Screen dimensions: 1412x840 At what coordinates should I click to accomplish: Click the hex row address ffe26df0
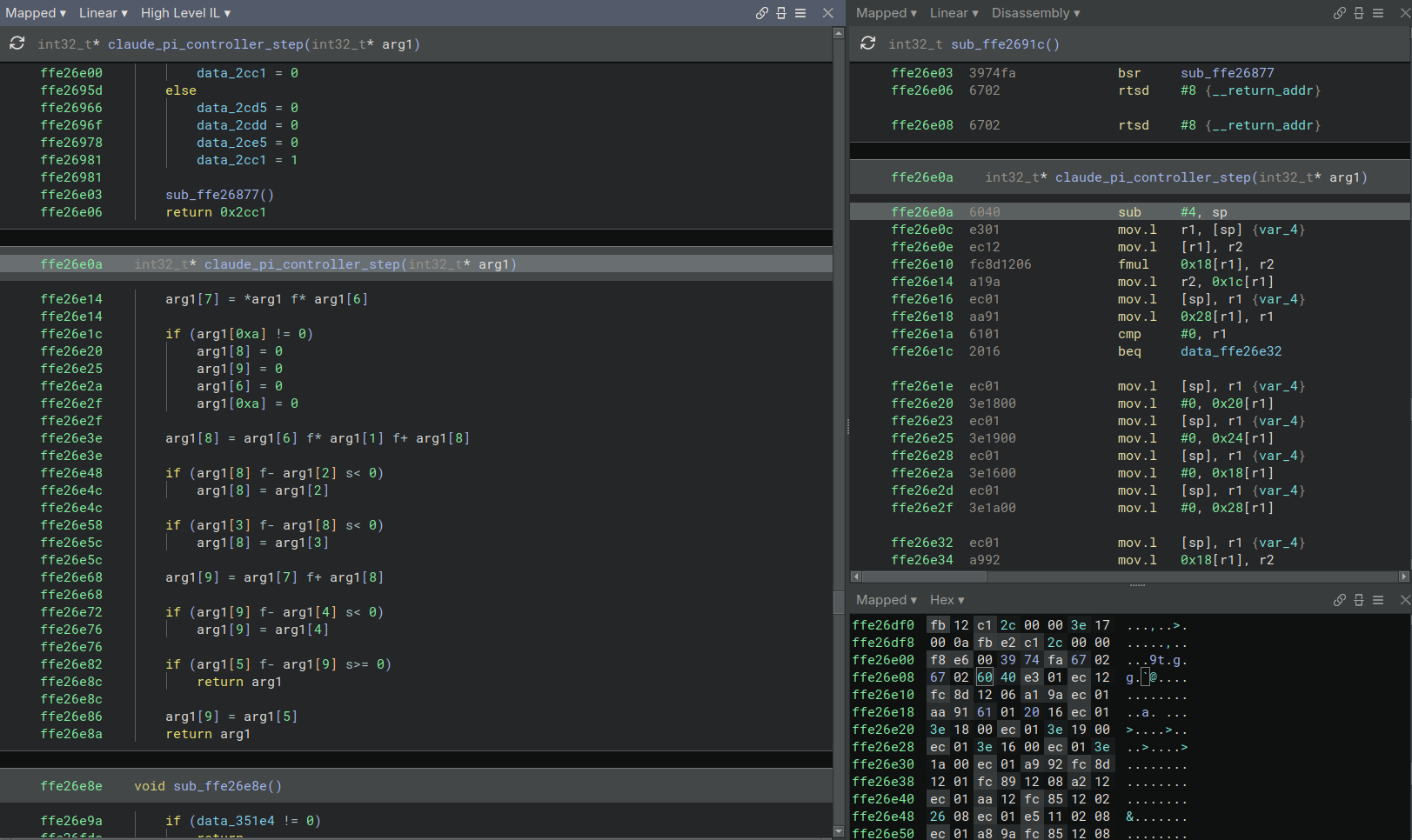pos(883,625)
